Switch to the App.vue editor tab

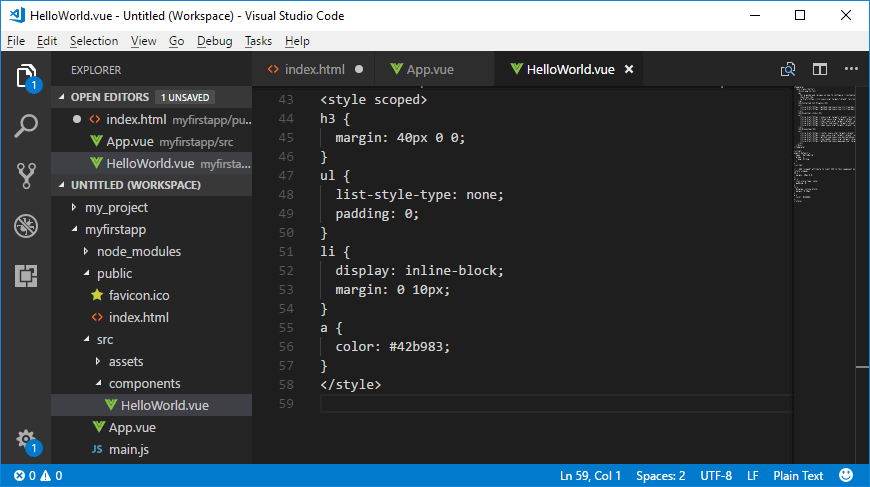pyautogui.click(x=434, y=69)
